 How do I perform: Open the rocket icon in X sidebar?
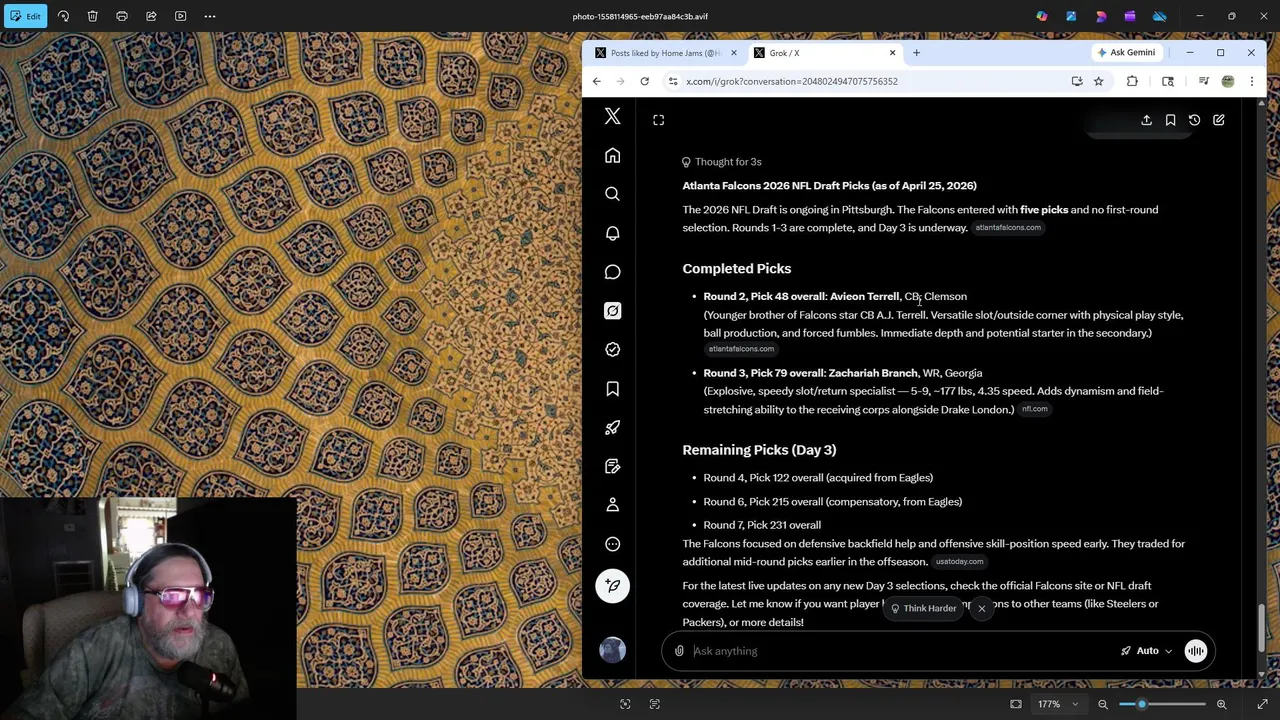tap(612, 428)
